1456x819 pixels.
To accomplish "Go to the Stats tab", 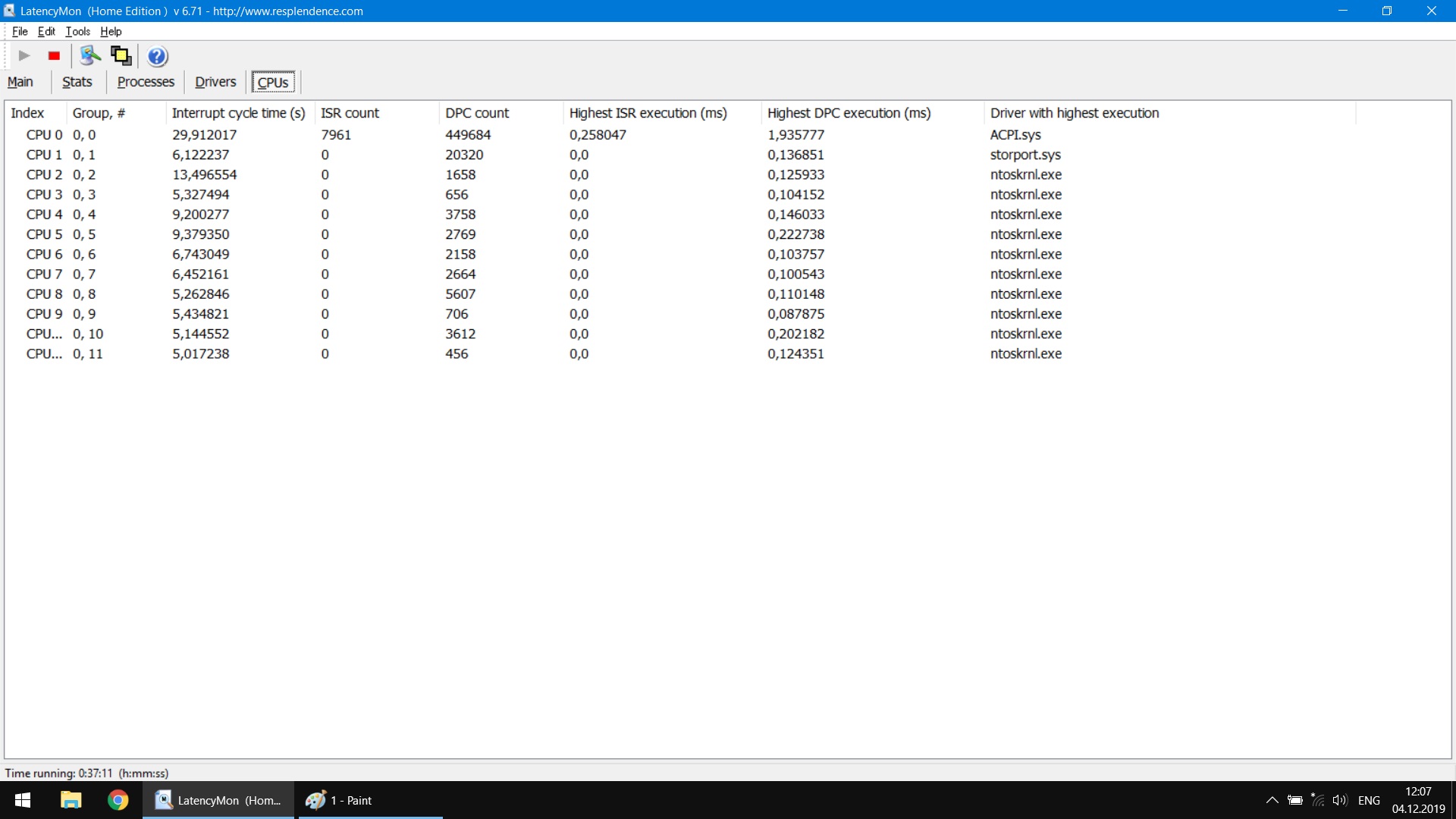I will click(x=77, y=82).
